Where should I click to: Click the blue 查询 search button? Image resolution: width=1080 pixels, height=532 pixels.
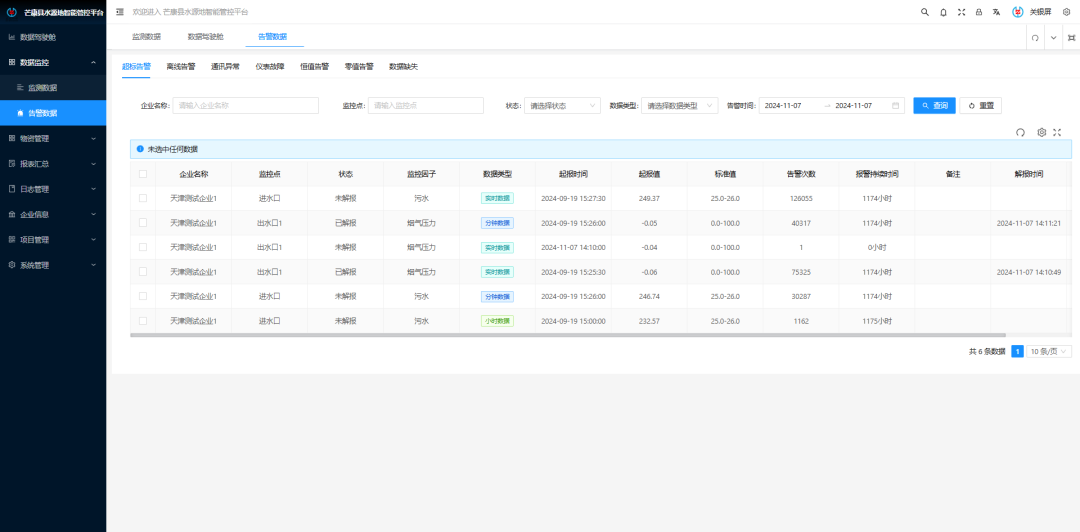(934, 105)
